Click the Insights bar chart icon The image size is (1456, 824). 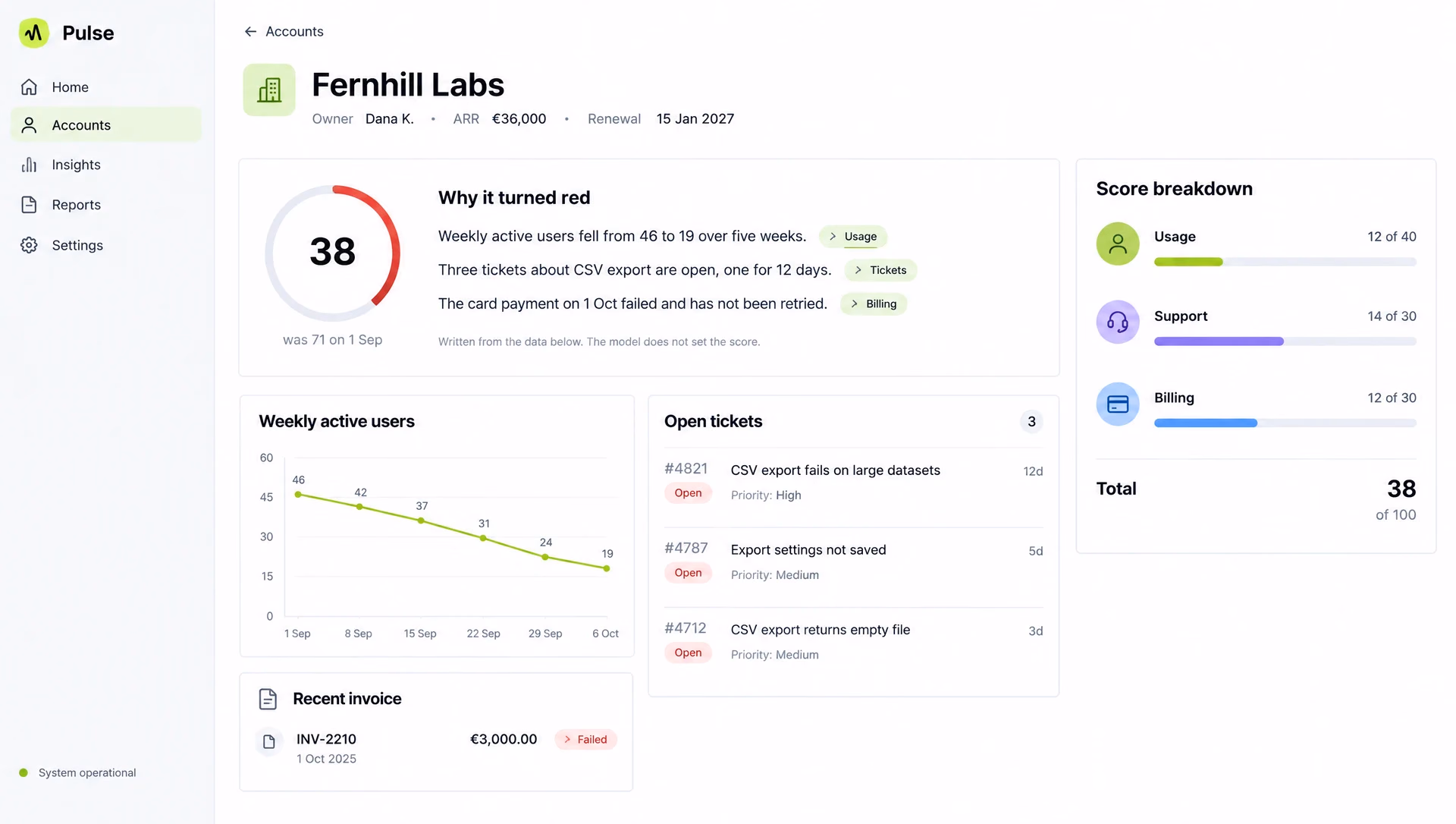click(29, 165)
